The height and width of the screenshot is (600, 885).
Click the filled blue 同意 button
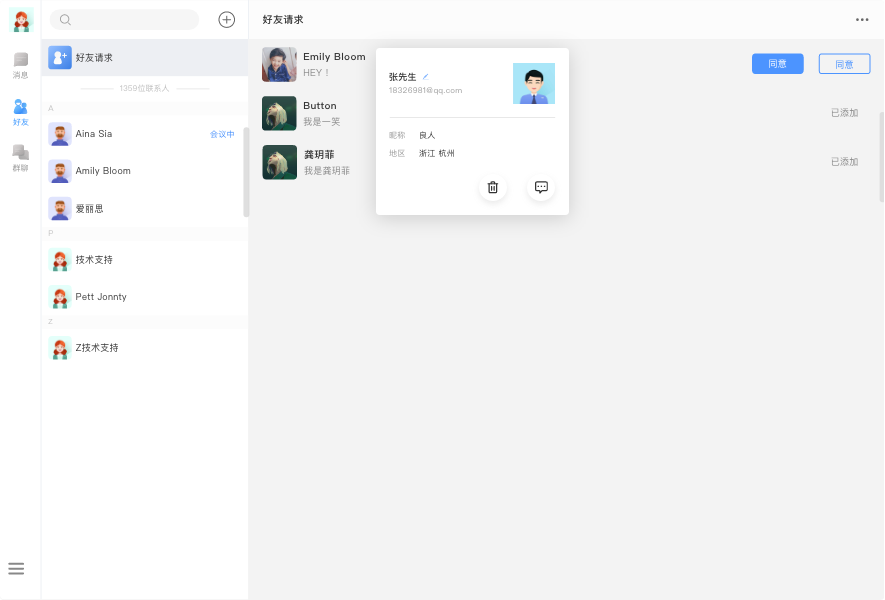pos(777,64)
